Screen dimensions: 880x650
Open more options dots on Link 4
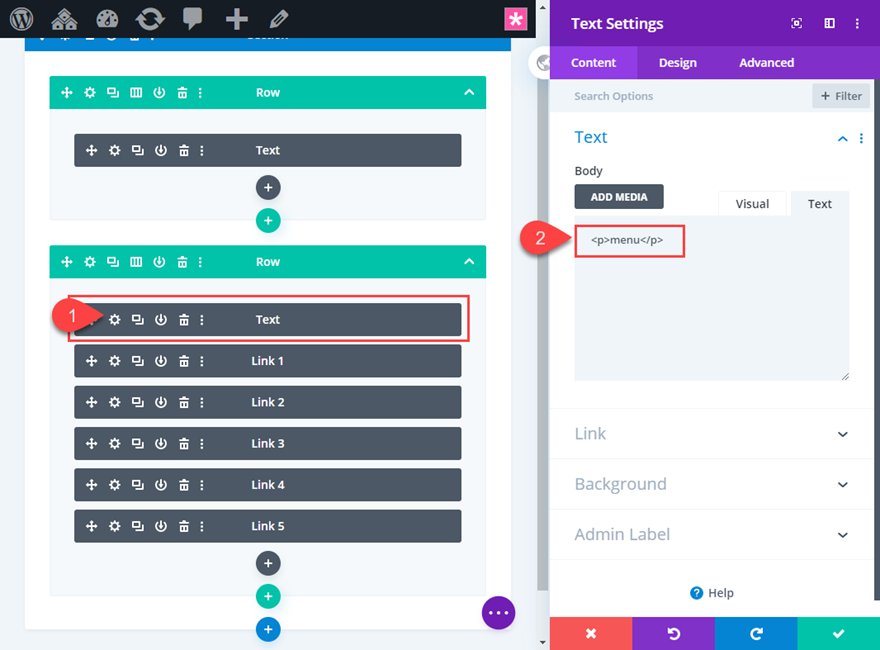pyautogui.click(x=202, y=485)
